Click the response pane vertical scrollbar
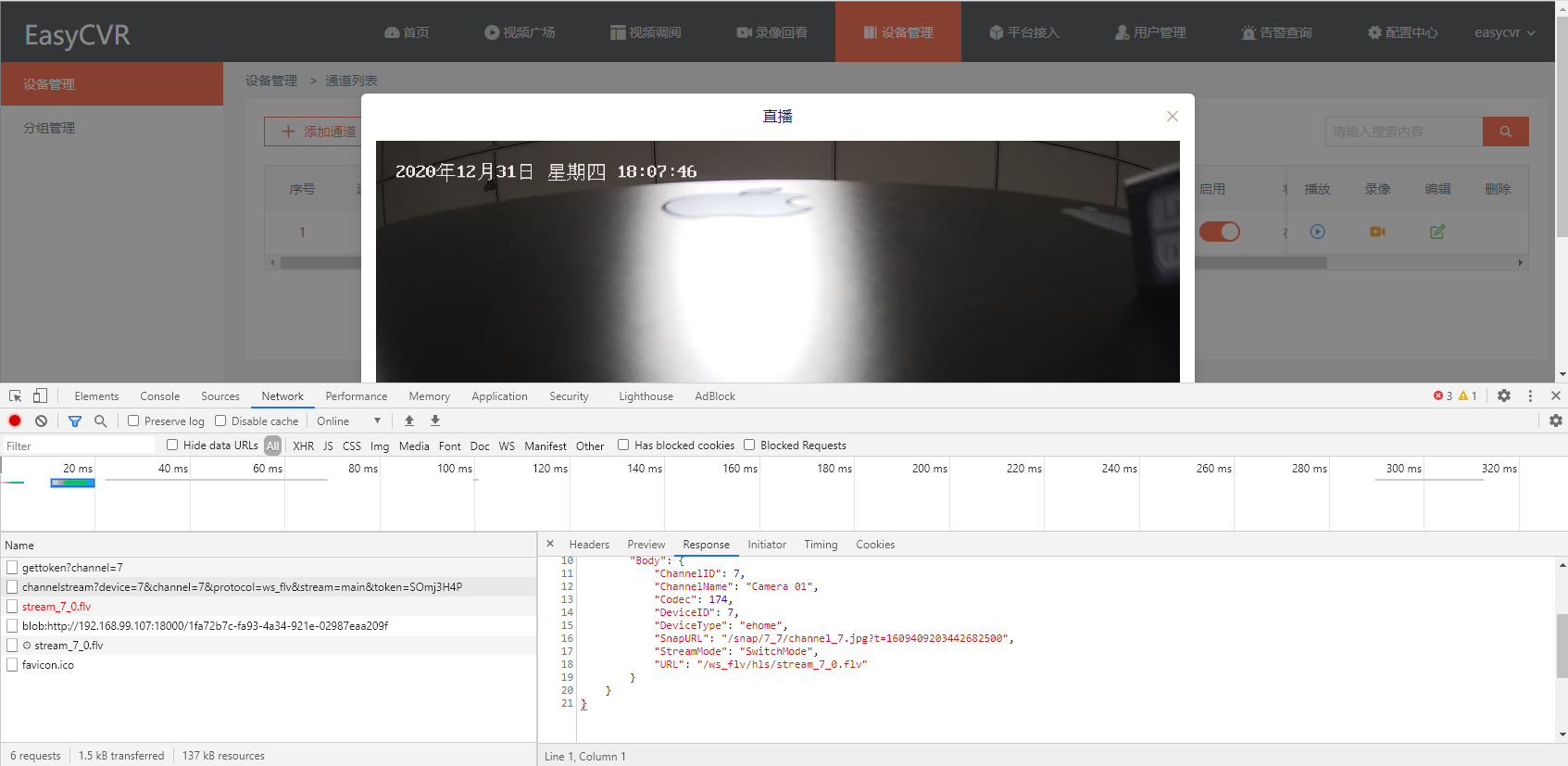Screen dimensions: 1568x766 click(1562, 647)
